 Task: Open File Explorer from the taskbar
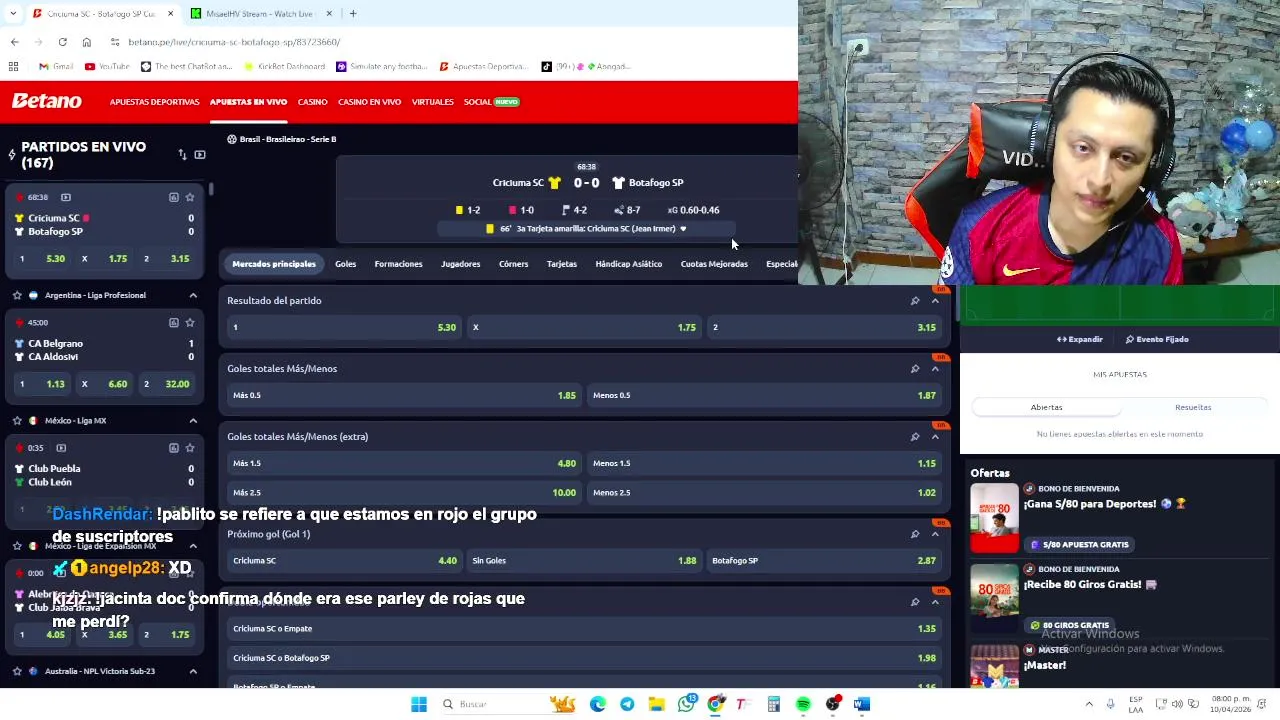[x=656, y=704]
